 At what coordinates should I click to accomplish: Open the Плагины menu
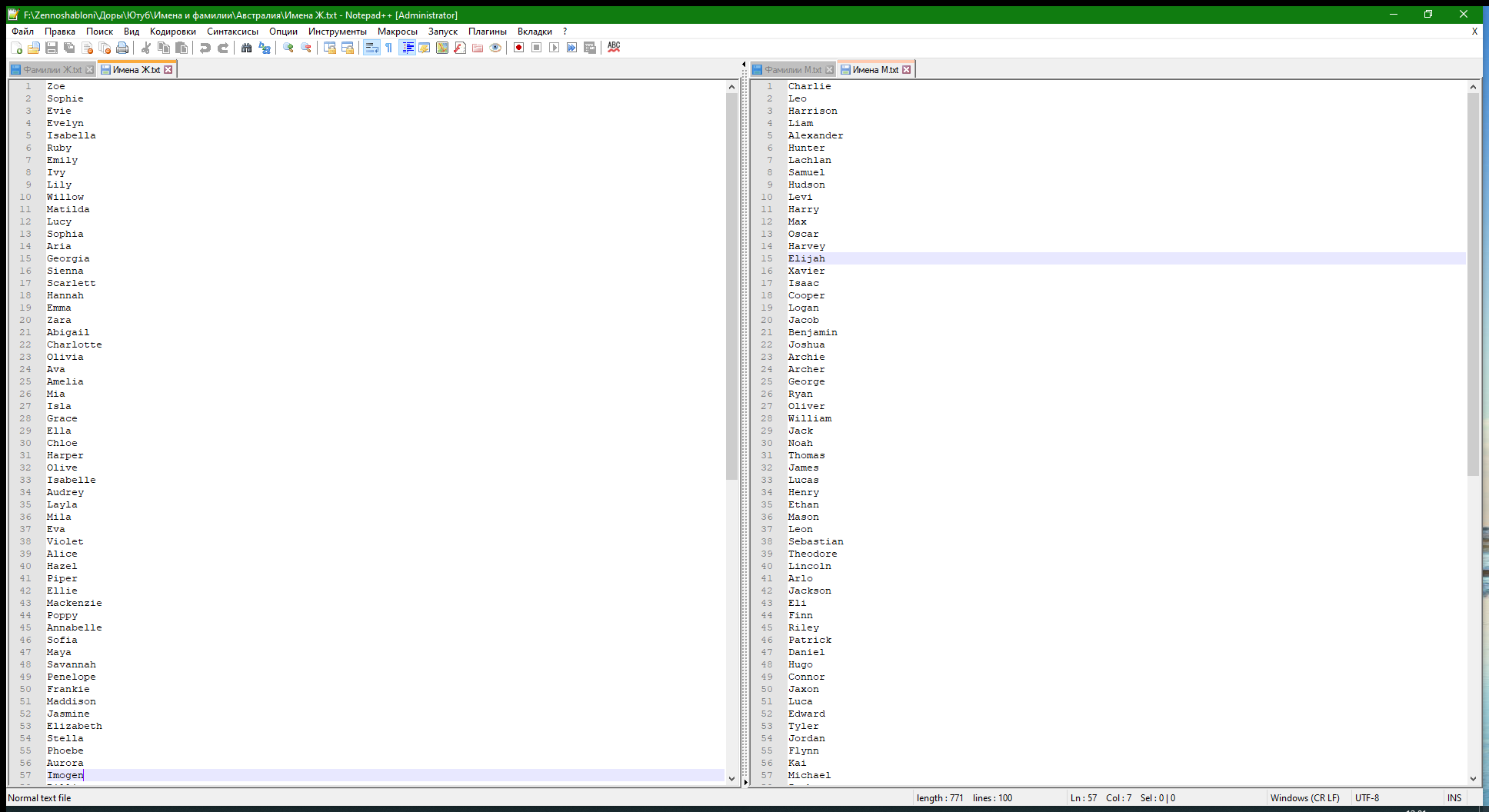pos(487,32)
